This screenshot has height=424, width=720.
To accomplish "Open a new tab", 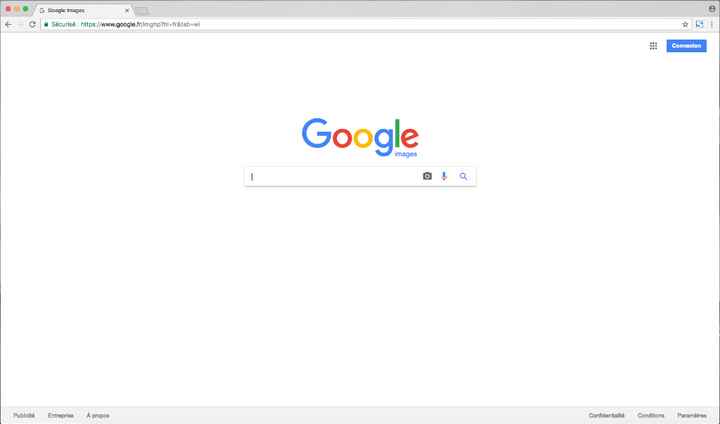I will click(x=141, y=10).
